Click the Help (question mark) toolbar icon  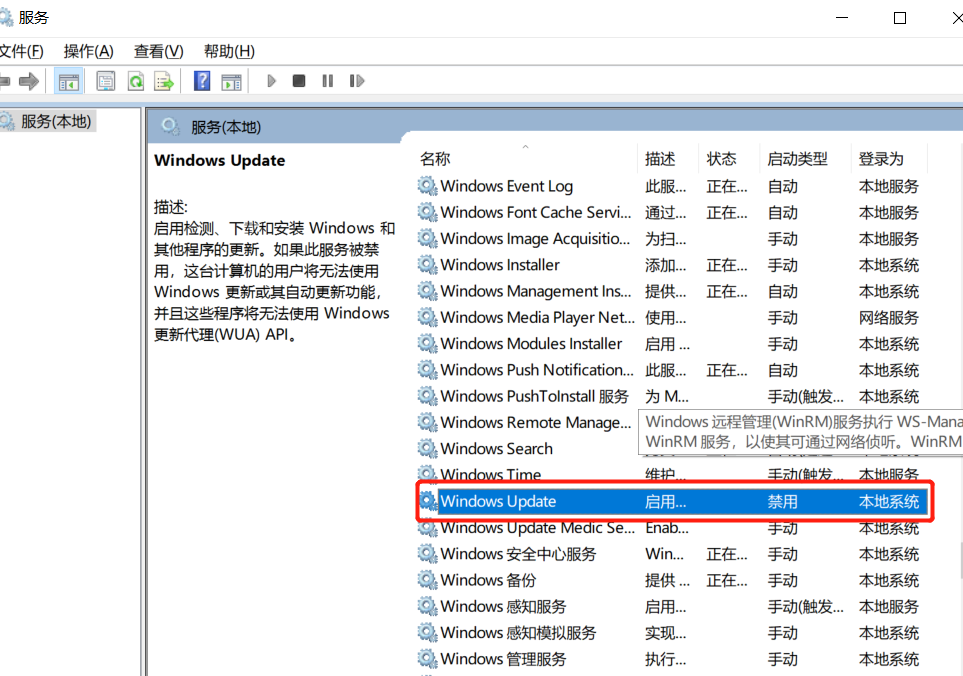tap(201, 81)
